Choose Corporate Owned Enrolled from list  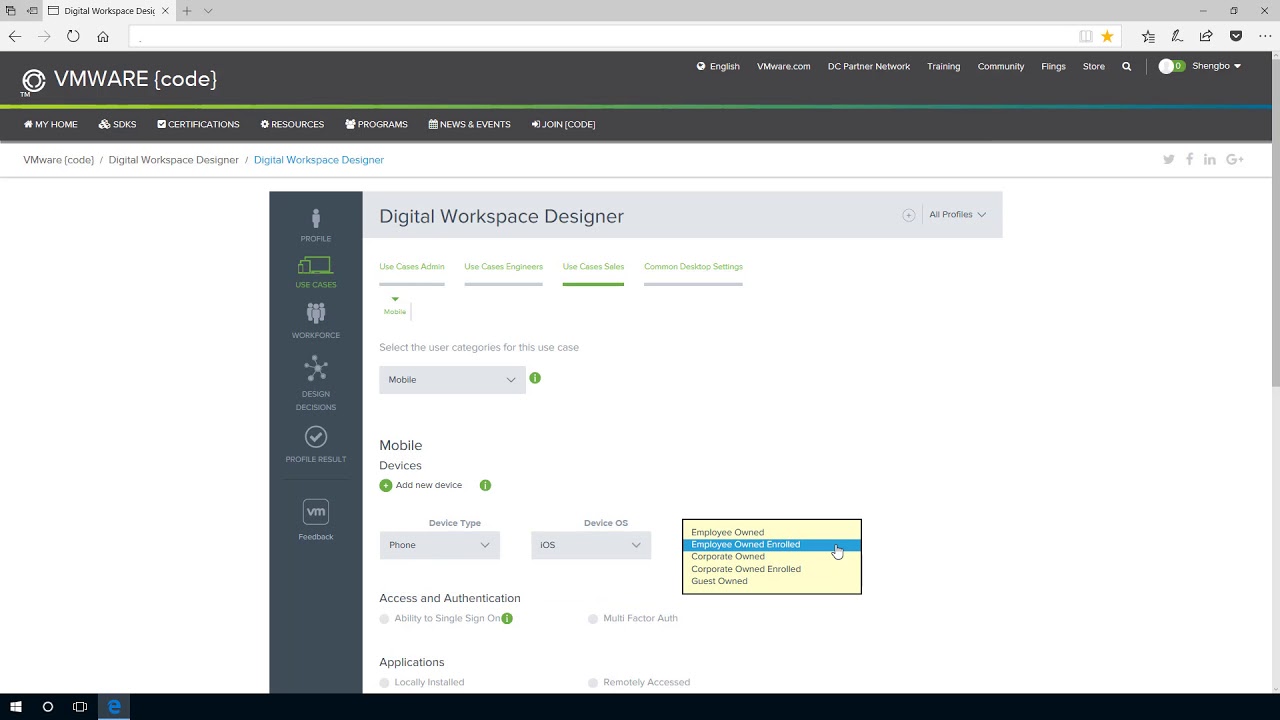click(x=746, y=569)
